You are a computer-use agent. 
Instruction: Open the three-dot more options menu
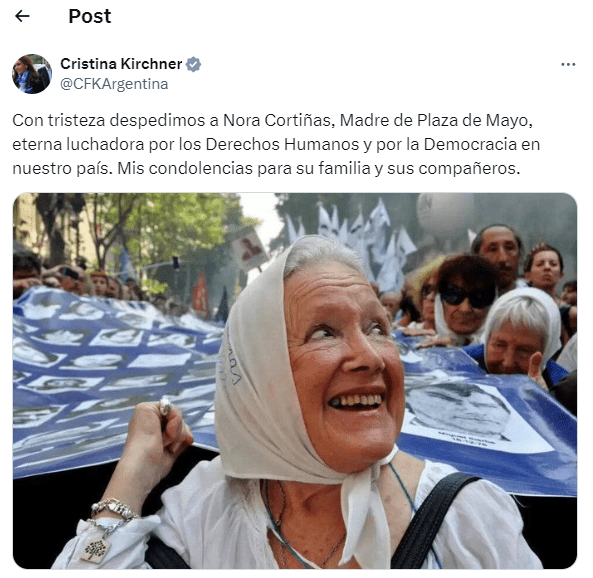point(568,65)
